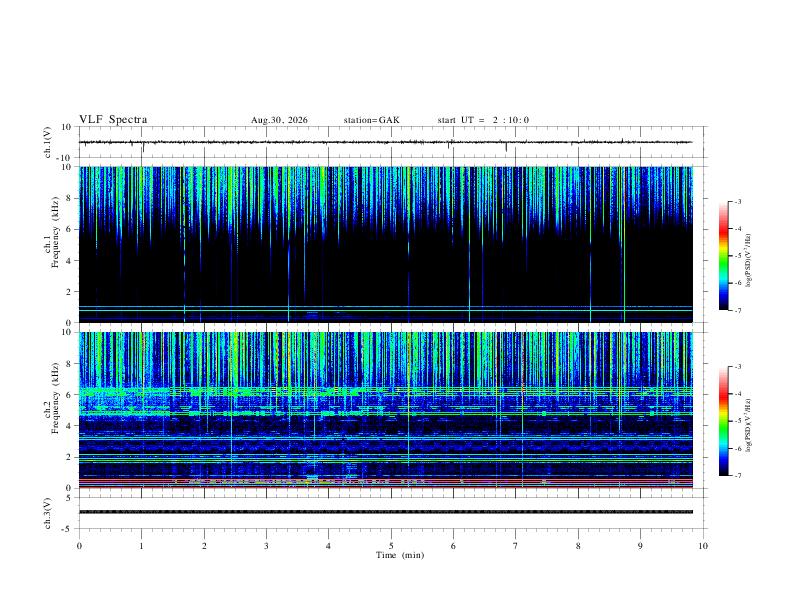Click the -3 label on ch.1 colorbar

click(x=737, y=201)
